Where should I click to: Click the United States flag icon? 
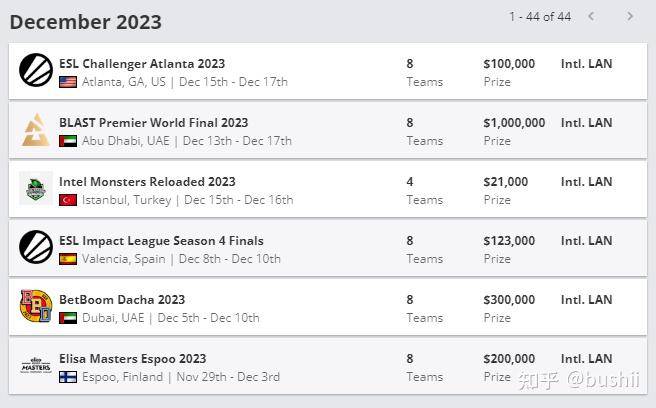[68, 82]
